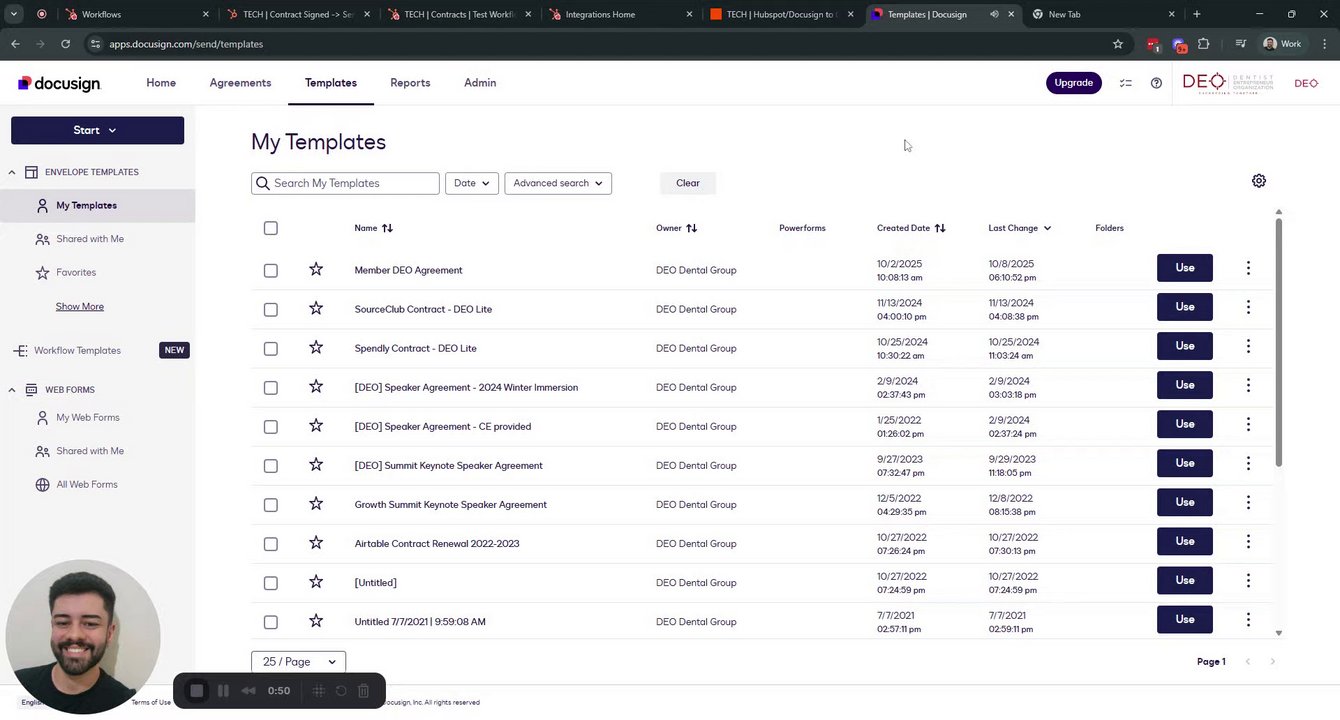This screenshot has width=1340, height=720.
Task: Star the [Untitled] template
Action: [316, 581]
